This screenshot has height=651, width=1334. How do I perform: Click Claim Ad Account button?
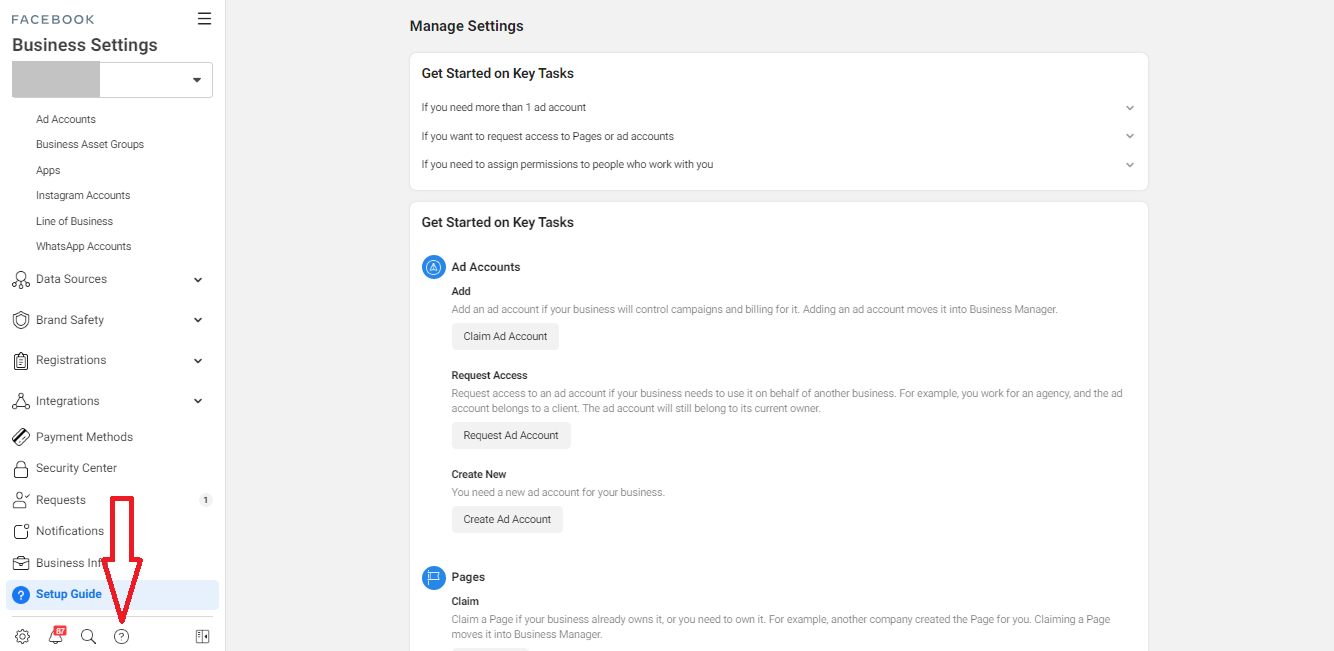point(505,336)
